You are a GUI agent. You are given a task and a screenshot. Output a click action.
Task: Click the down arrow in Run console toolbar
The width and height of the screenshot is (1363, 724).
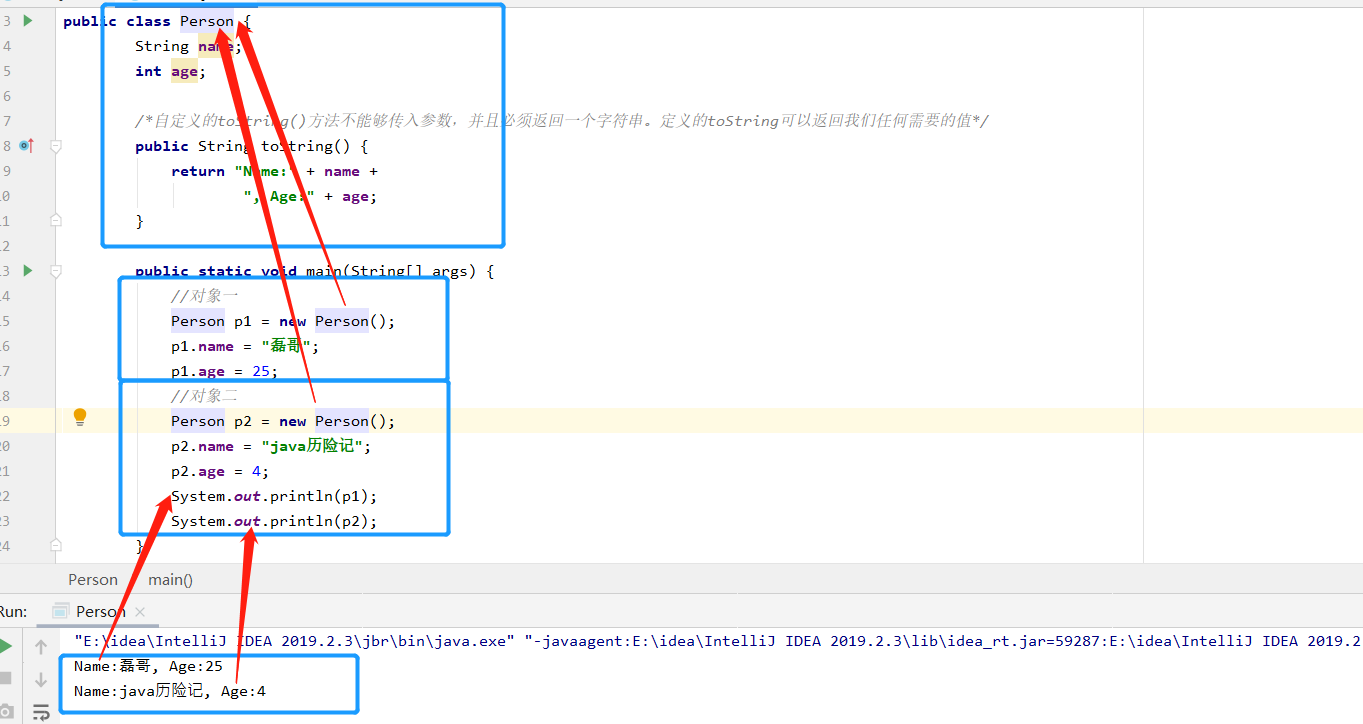41,680
